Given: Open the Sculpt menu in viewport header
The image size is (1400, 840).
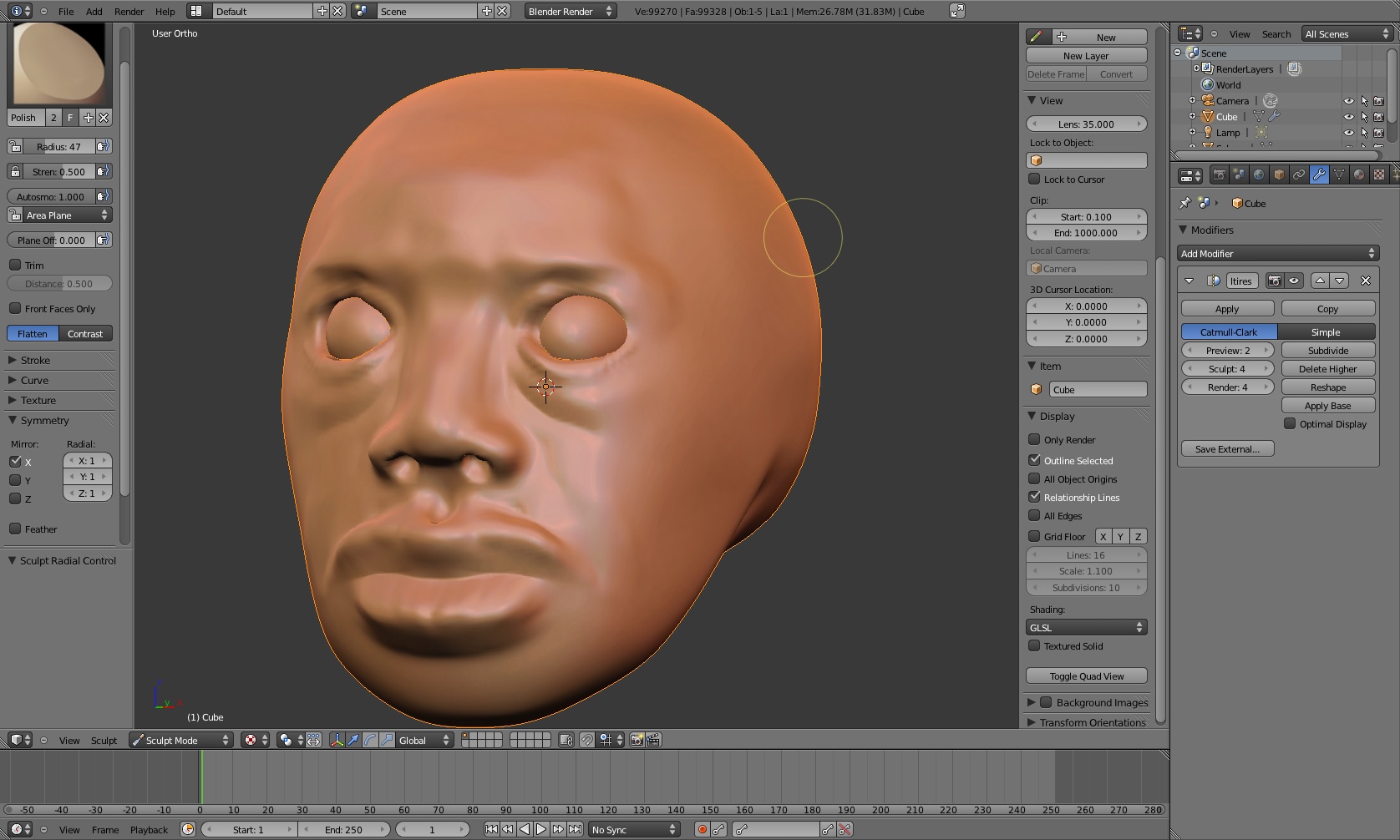Looking at the screenshot, I should 104,740.
